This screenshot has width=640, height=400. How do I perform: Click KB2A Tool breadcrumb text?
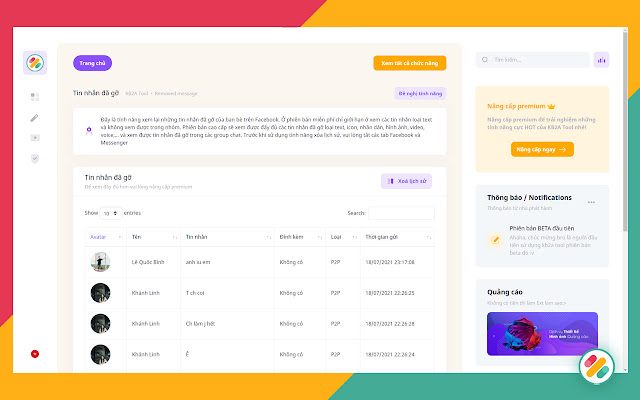pyautogui.click(x=137, y=93)
